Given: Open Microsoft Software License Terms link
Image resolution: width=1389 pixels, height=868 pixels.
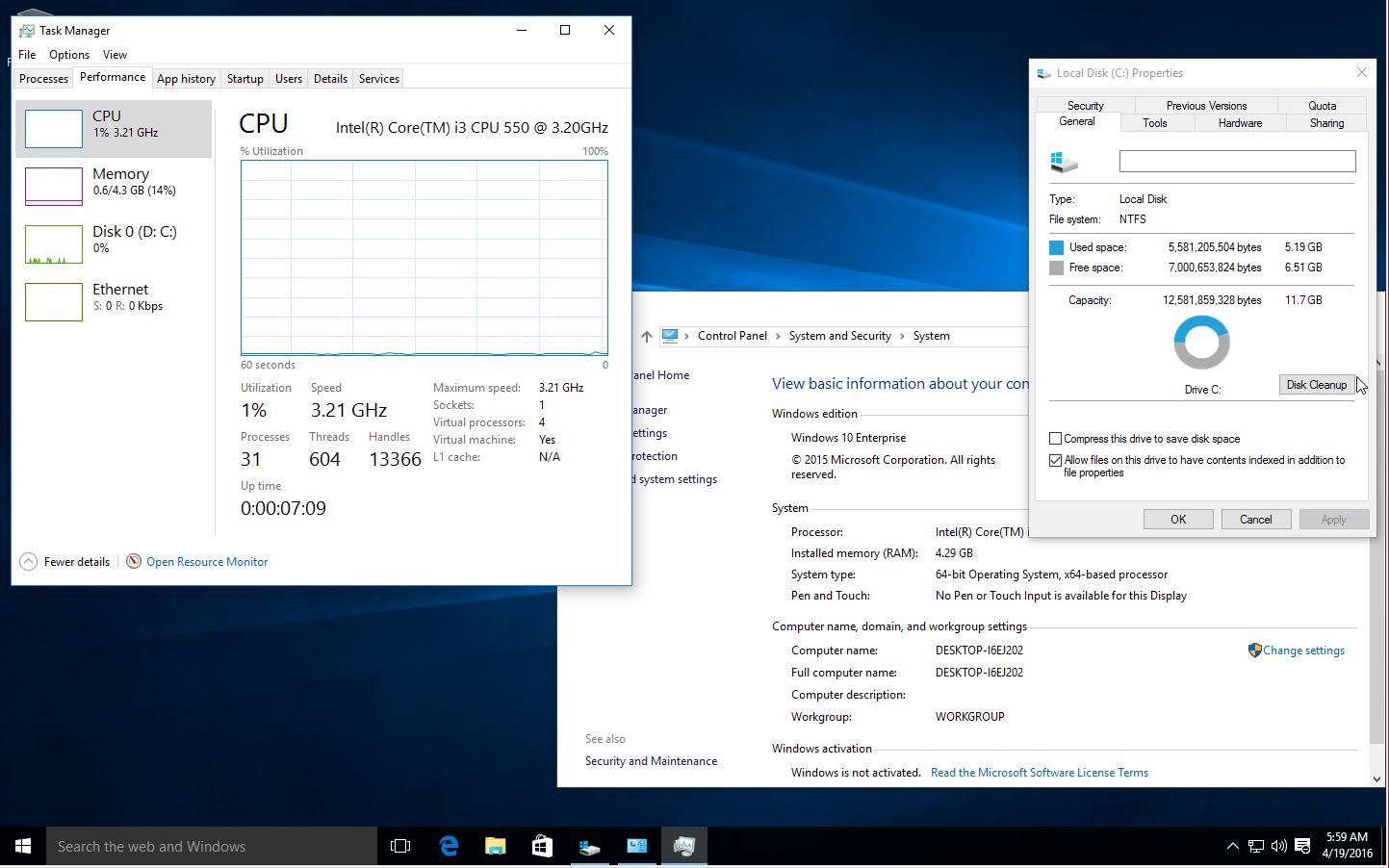Looking at the screenshot, I should pyautogui.click(x=1040, y=773).
